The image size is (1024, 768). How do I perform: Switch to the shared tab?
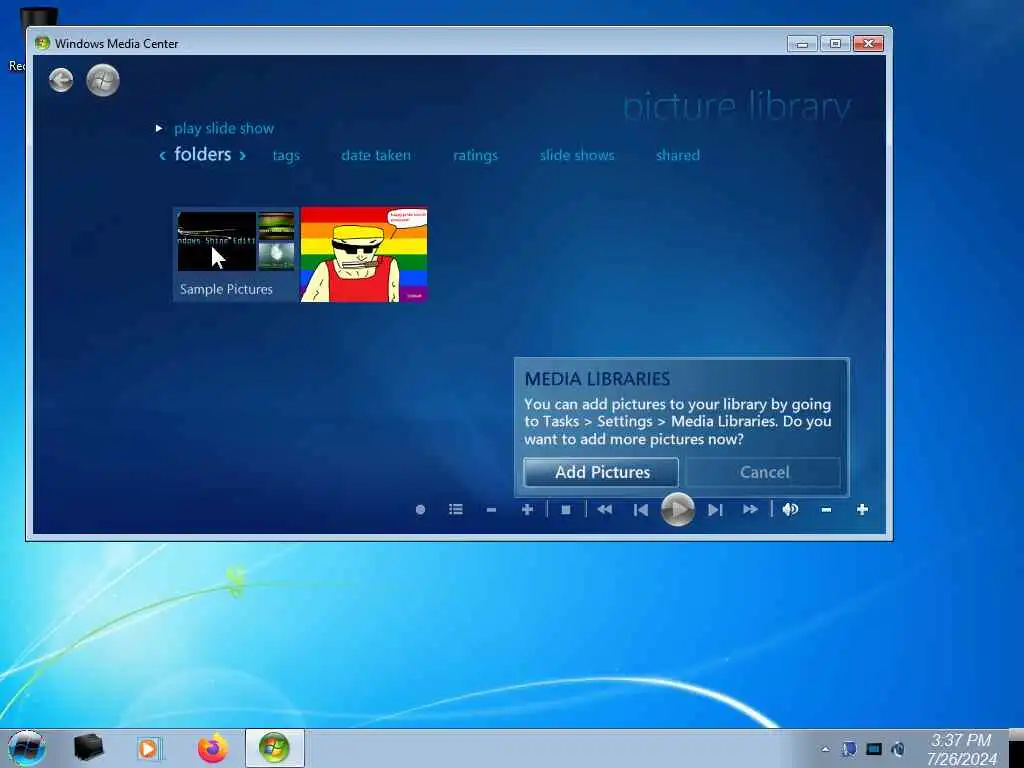[677, 155]
